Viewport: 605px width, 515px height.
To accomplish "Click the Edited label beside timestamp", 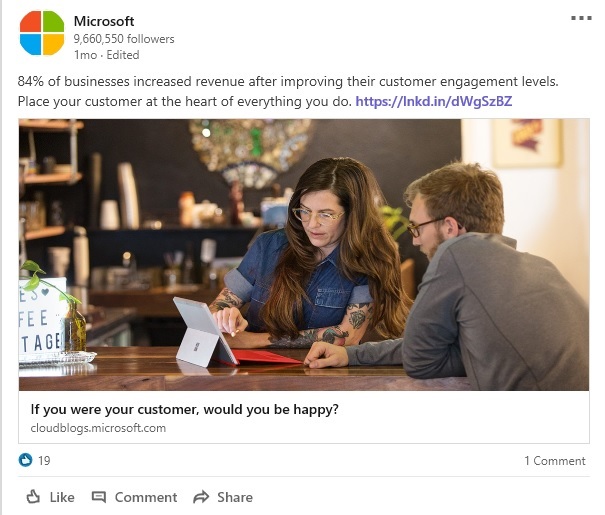I will tap(123, 55).
